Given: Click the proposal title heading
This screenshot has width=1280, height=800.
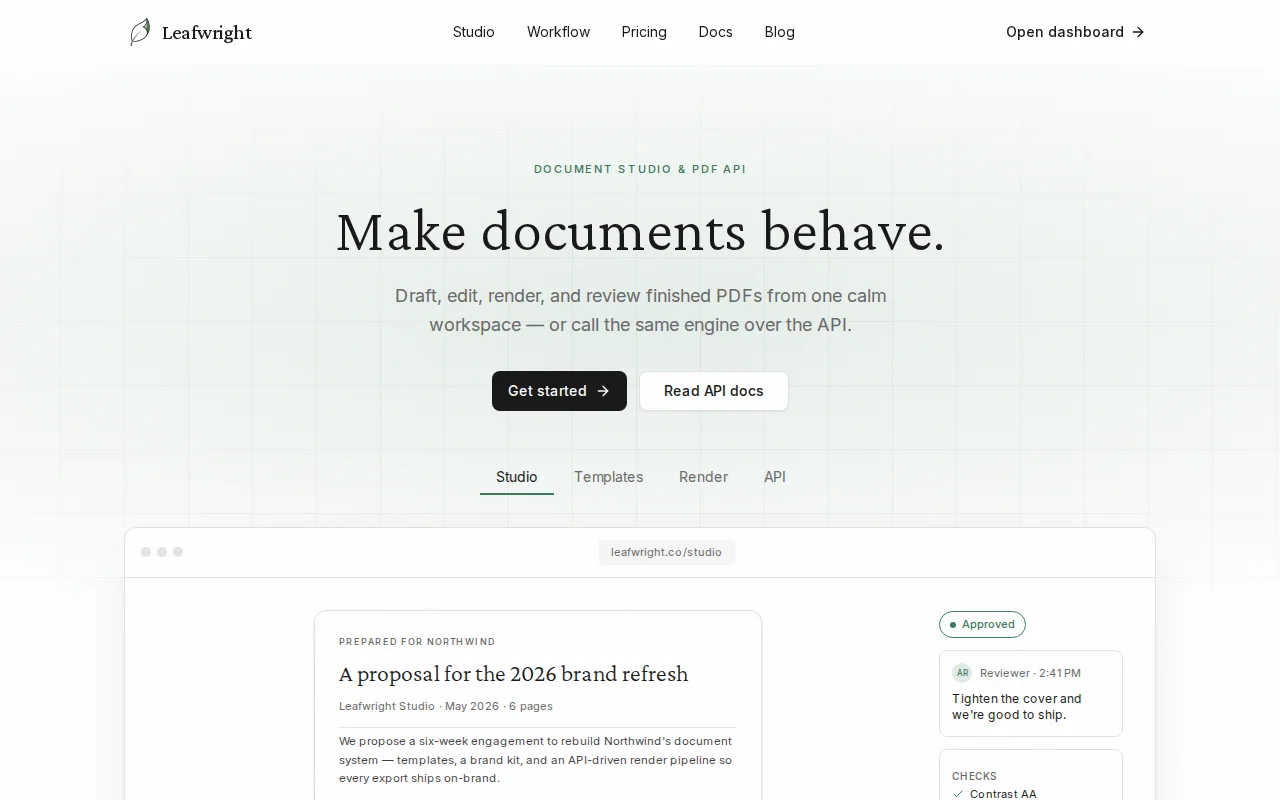Looking at the screenshot, I should tap(514, 674).
